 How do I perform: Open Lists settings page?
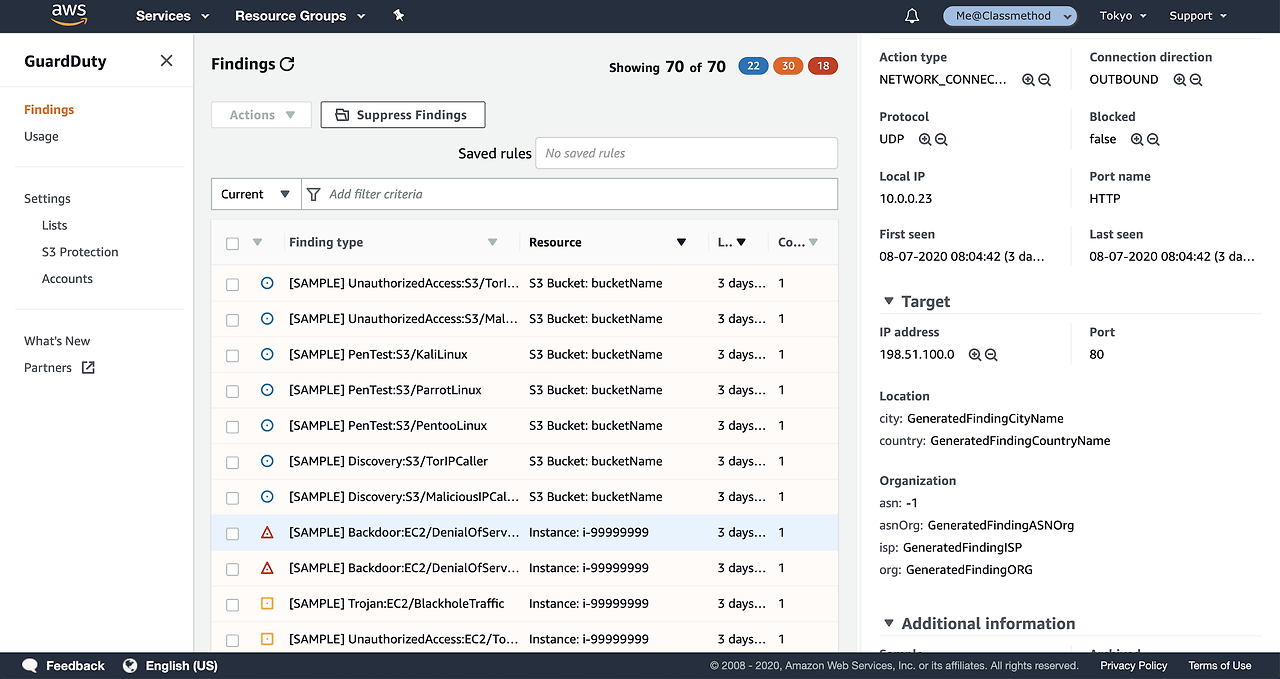click(55, 226)
